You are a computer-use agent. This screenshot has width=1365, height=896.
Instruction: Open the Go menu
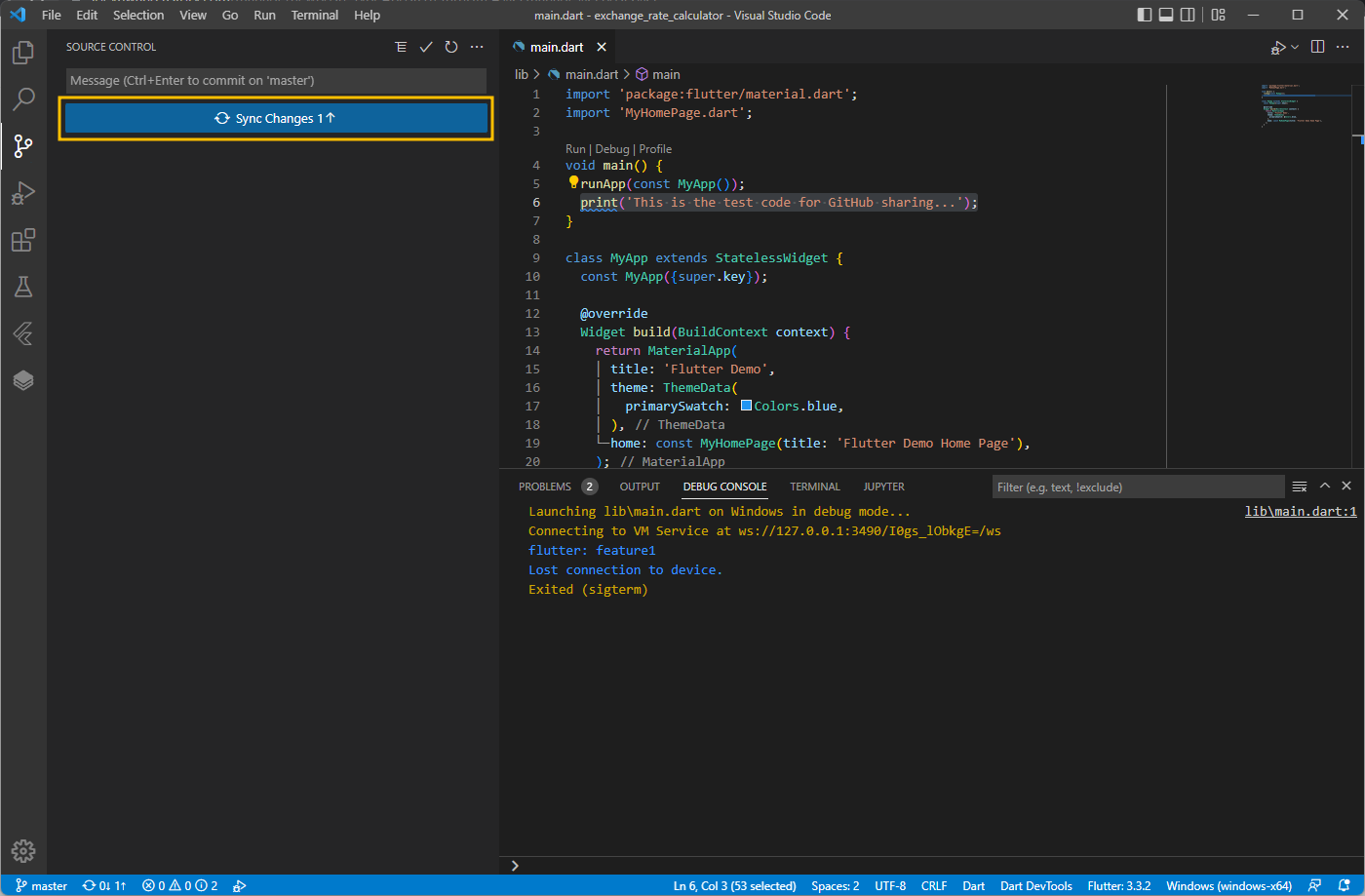coord(230,15)
